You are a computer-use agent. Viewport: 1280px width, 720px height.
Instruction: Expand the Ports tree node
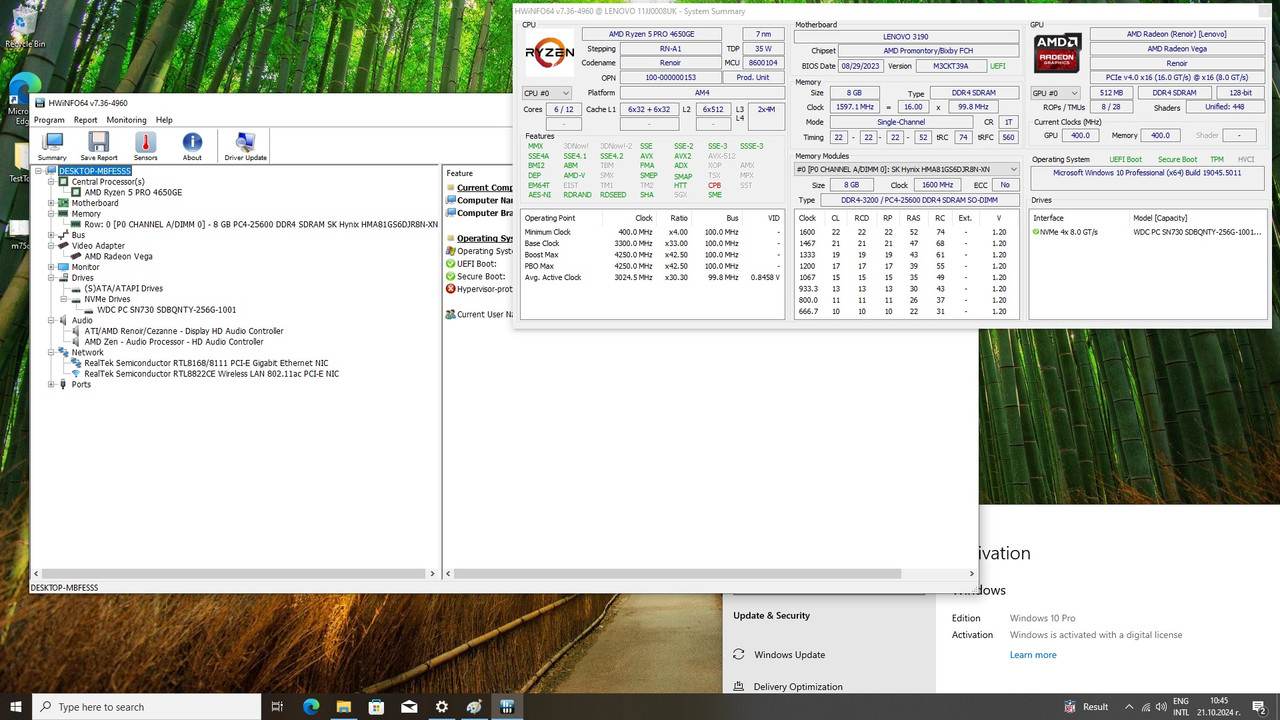click(x=51, y=384)
